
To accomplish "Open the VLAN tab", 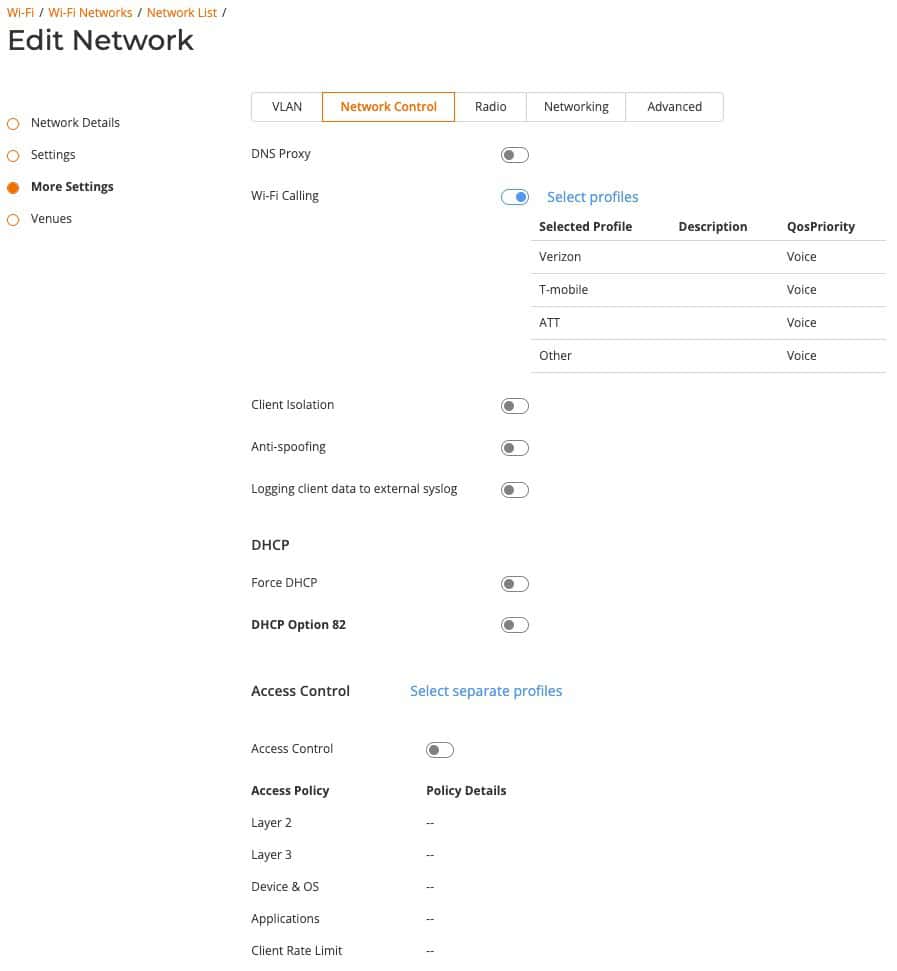I will (287, 107).
